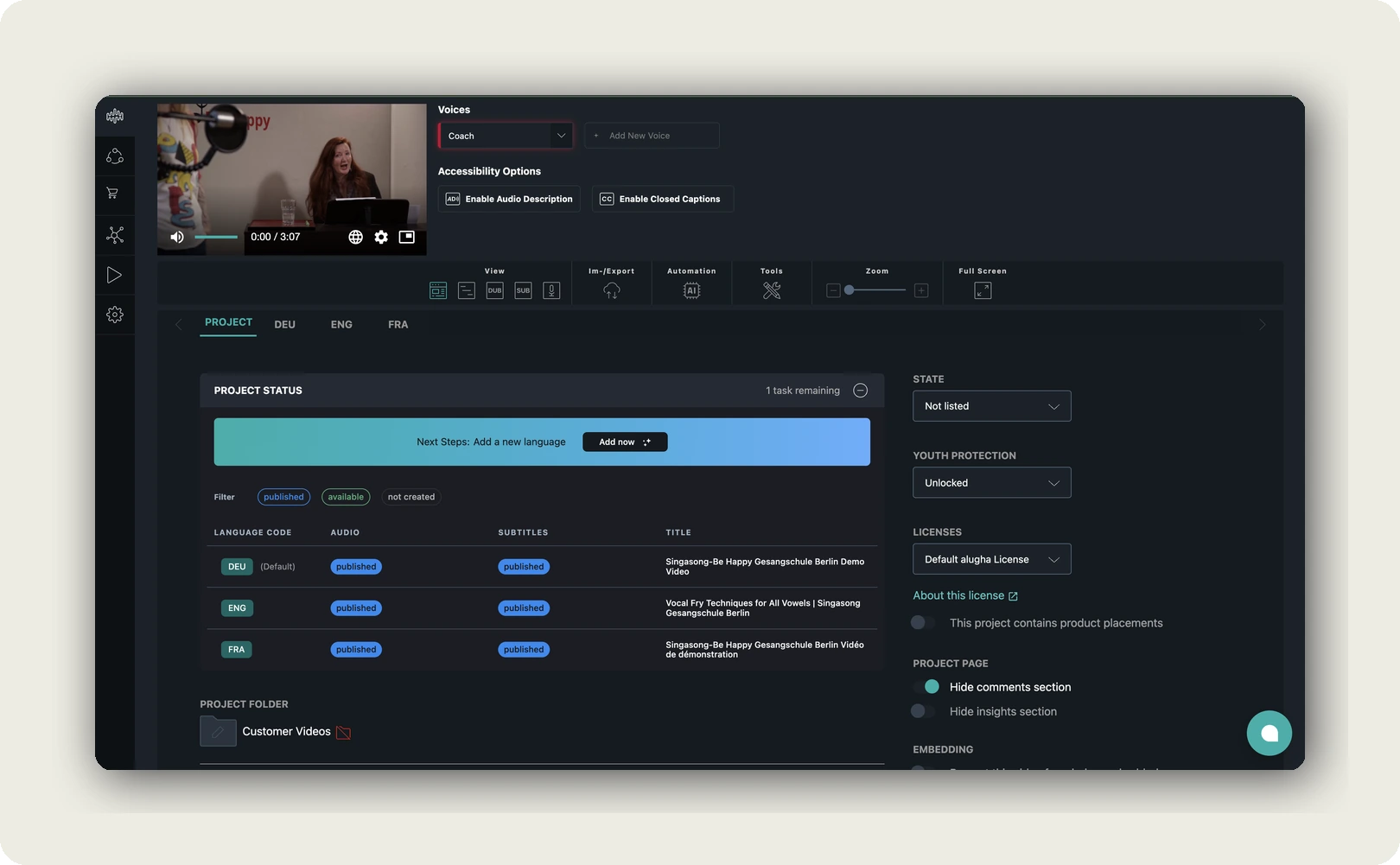Click the Zoom slider track

point(876,290)
